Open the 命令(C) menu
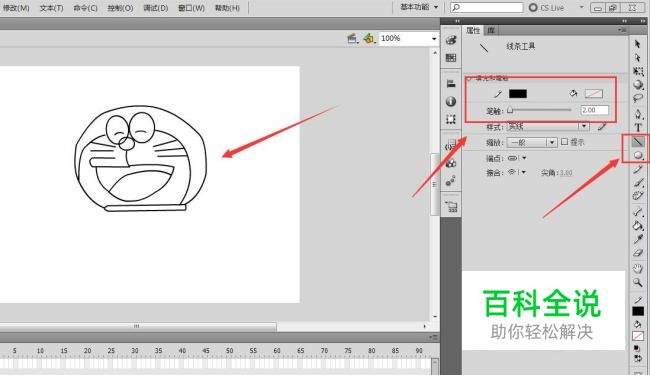650x375 pixels. (x=85, y=8)
